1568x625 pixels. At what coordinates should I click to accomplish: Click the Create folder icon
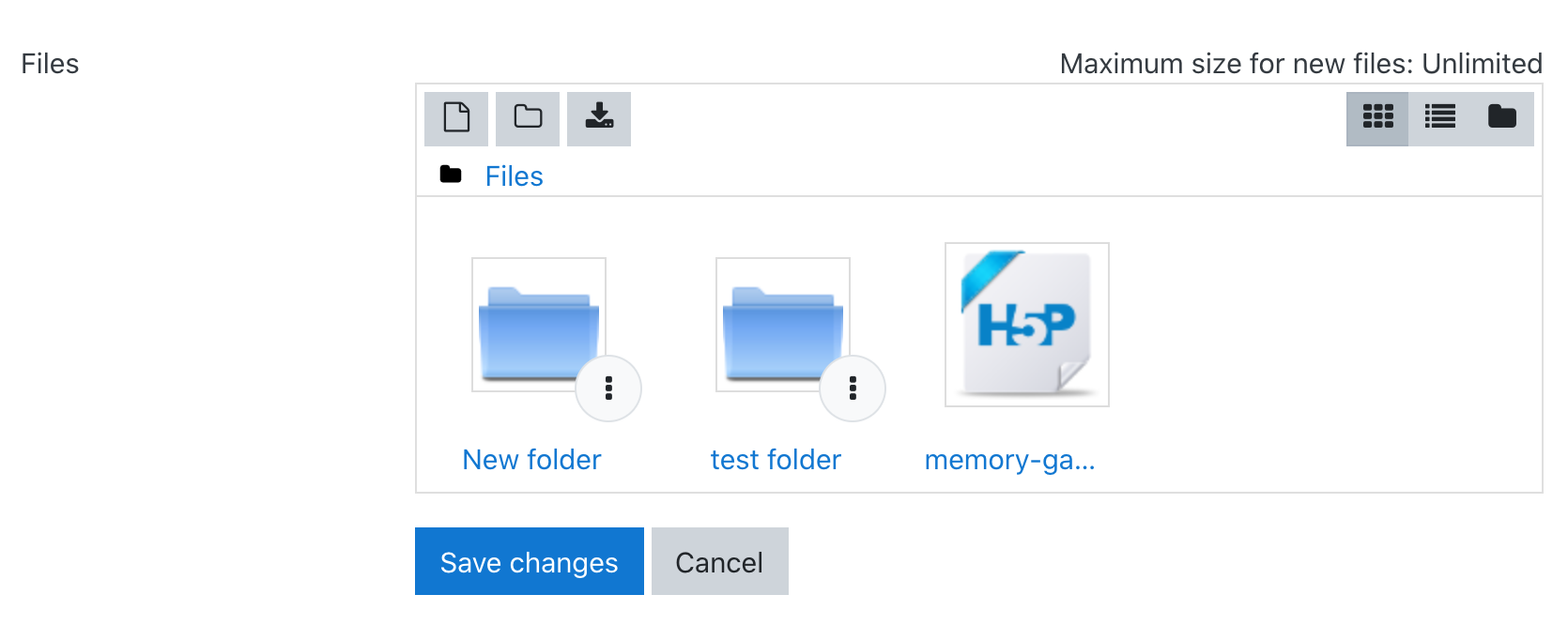[x=528, y=118]
